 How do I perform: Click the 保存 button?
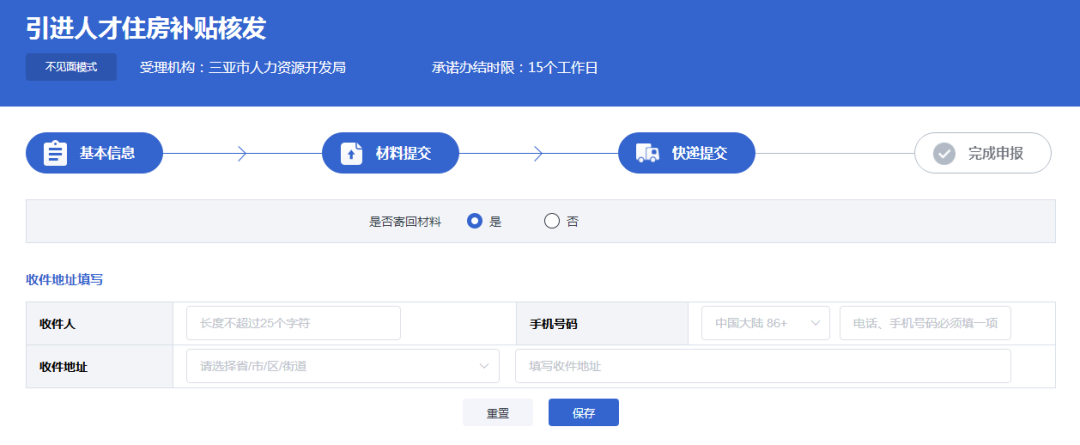[583, 413]
